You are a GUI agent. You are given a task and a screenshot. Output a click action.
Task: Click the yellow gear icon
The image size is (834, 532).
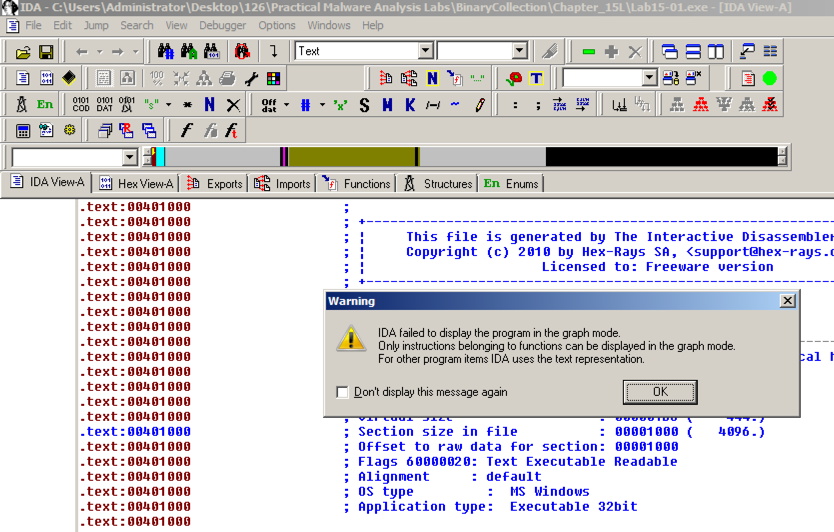[x=70, y=130]
